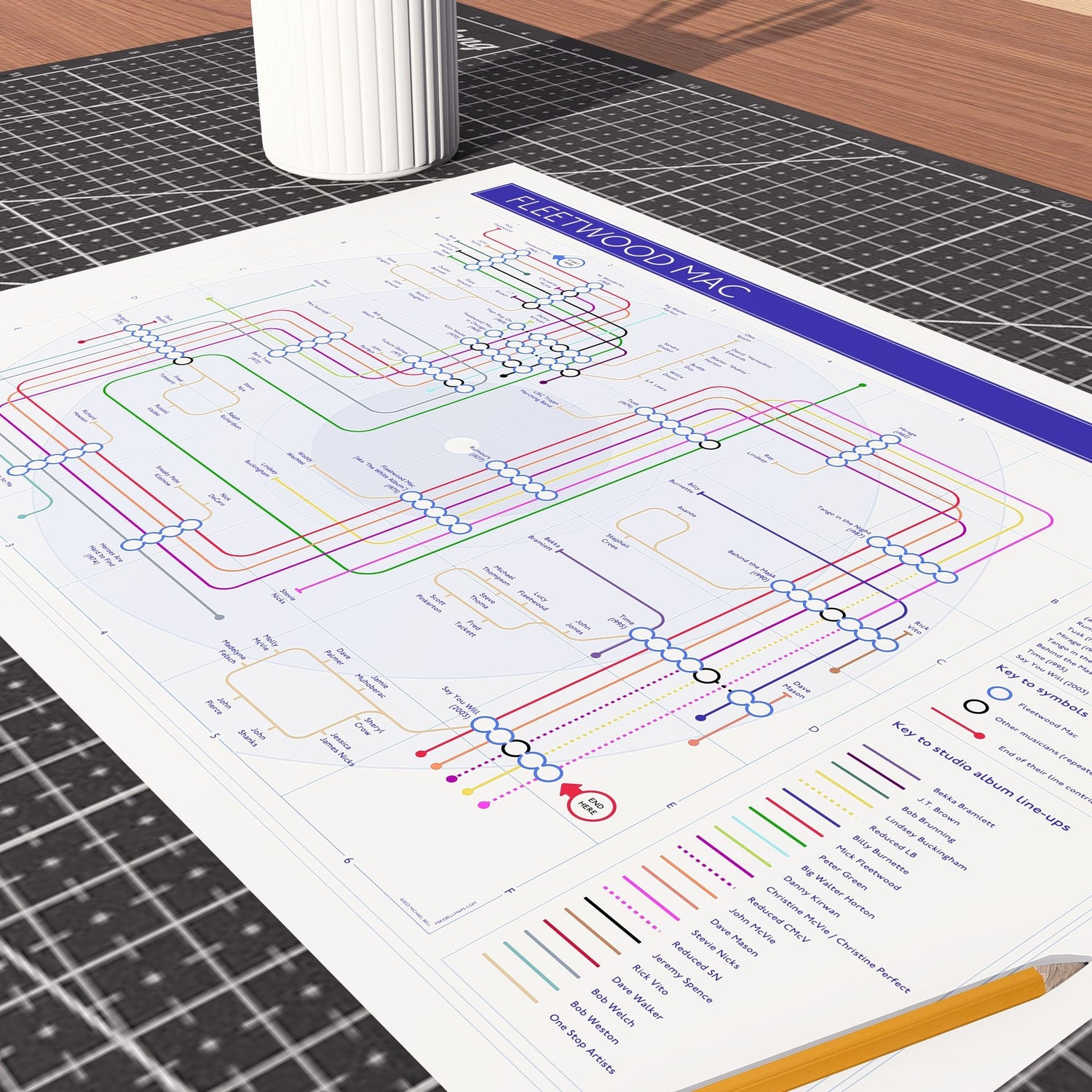Click grid column number '6' at poster bottom

coord(347,860)
